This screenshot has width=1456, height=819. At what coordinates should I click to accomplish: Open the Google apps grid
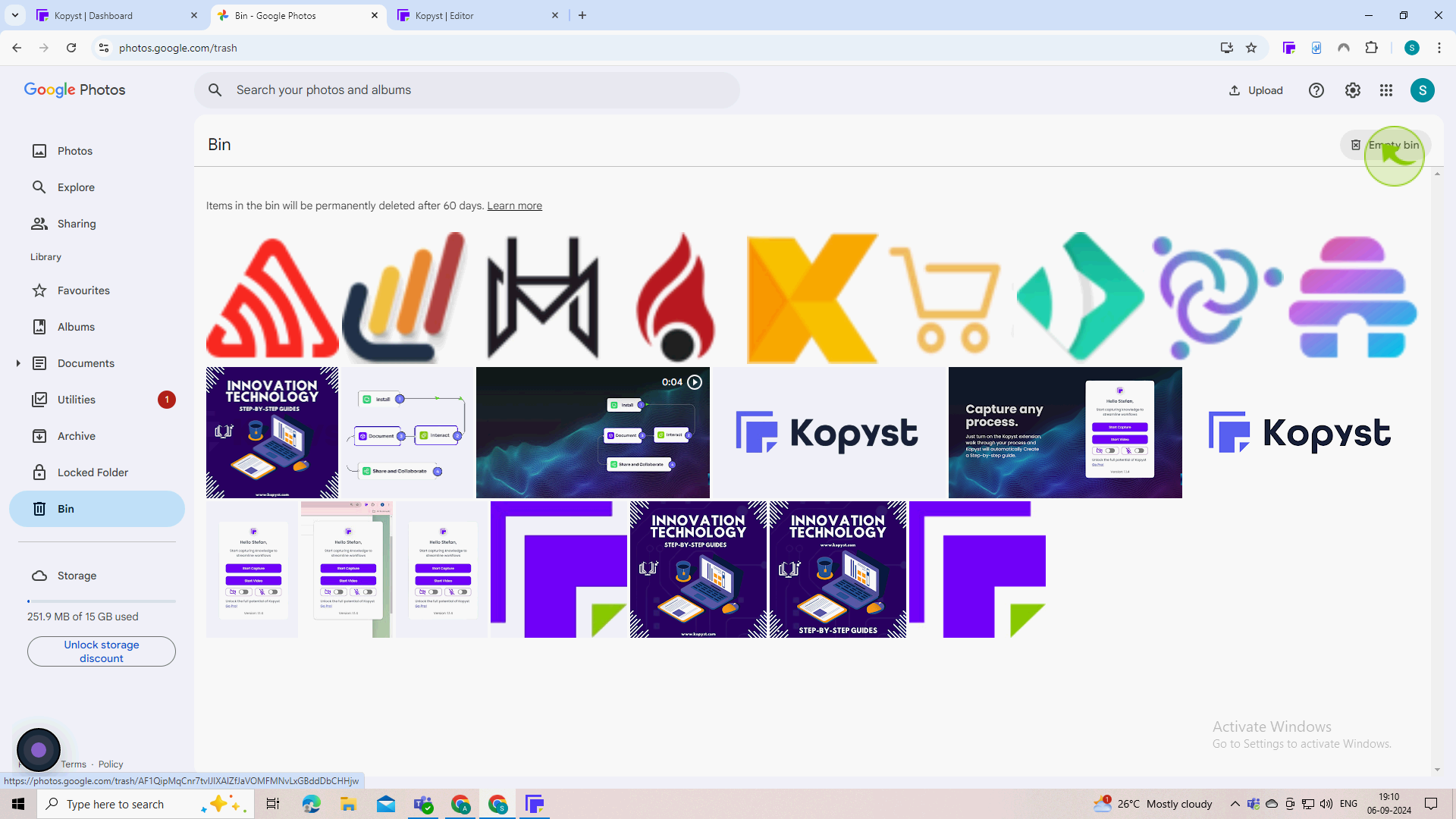(1386, 90)
